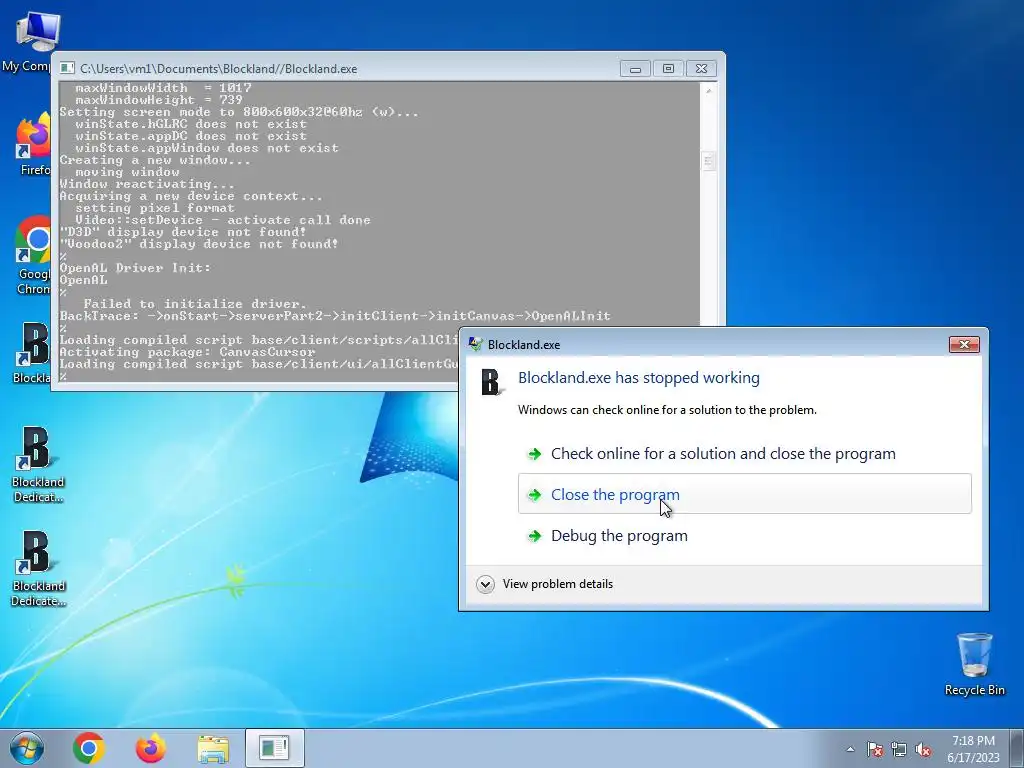Screen dimensions: 1024x768
Task: Open the Blockland desktop shortcut
Action: click(33, 353)
